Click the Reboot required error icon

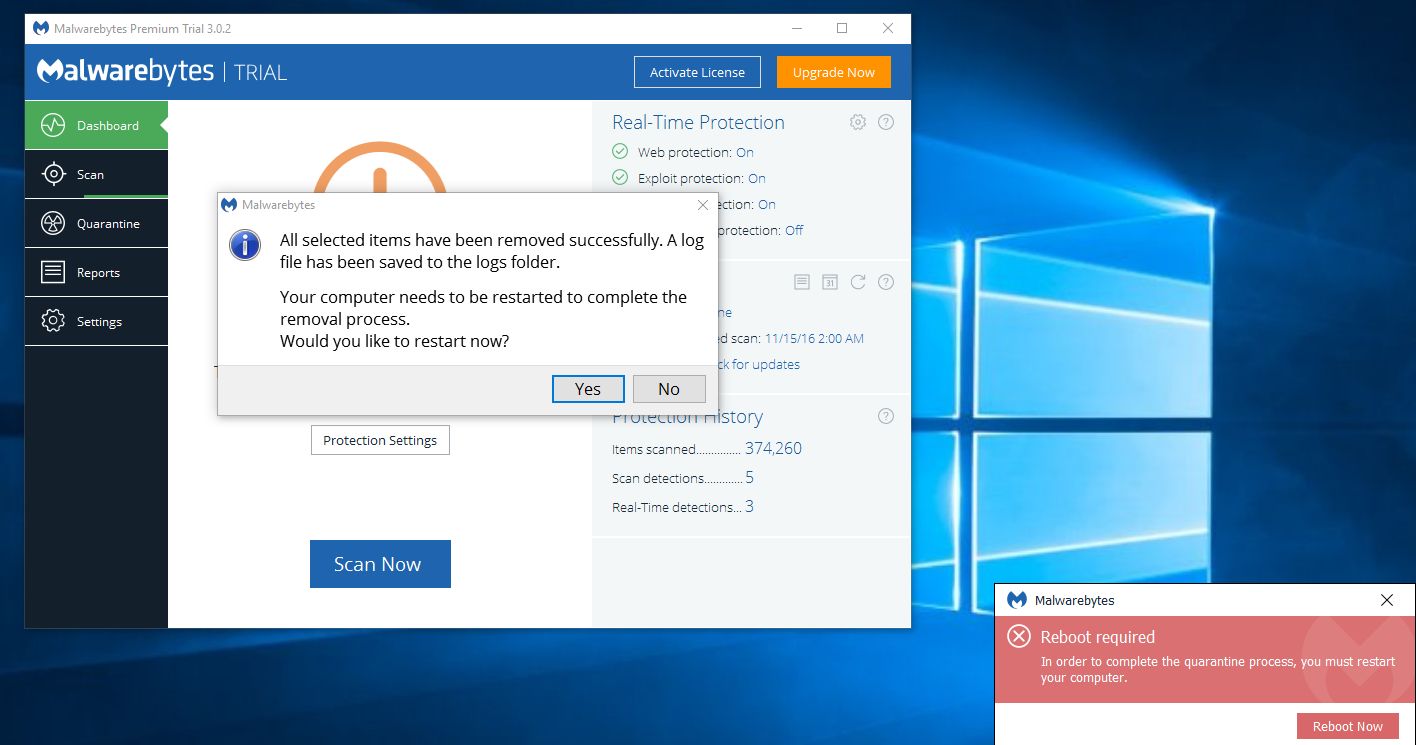coord(1019,636)
